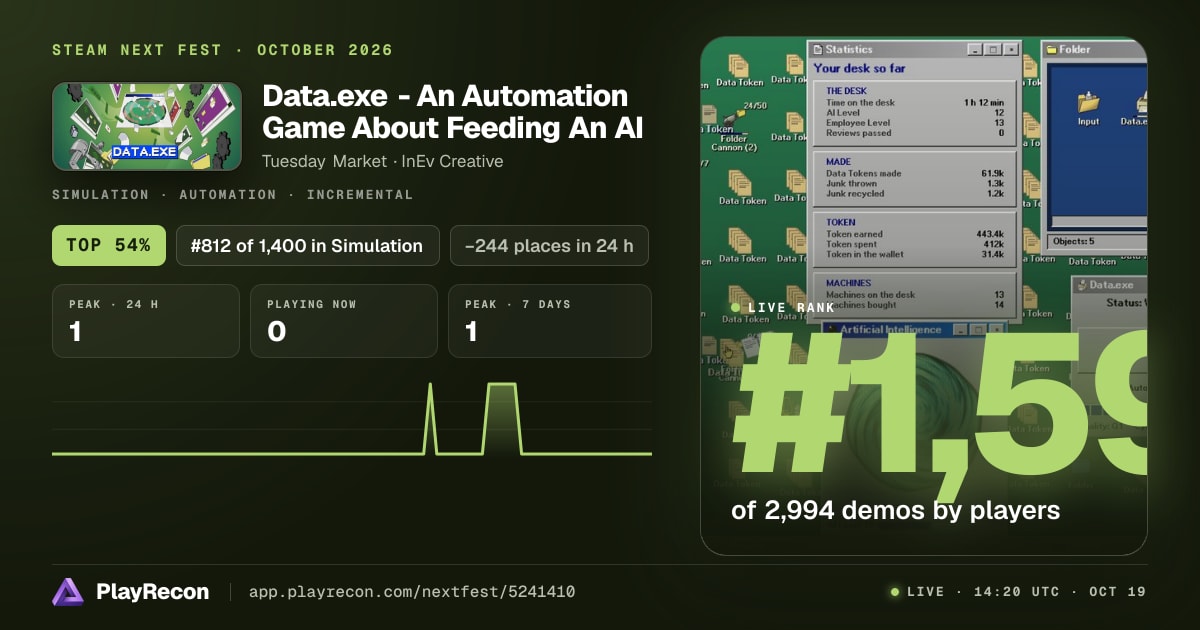The height and width of the screenshot is (630, 1200).
Task: Minimize the Statistics window
Action: (974, 49)
